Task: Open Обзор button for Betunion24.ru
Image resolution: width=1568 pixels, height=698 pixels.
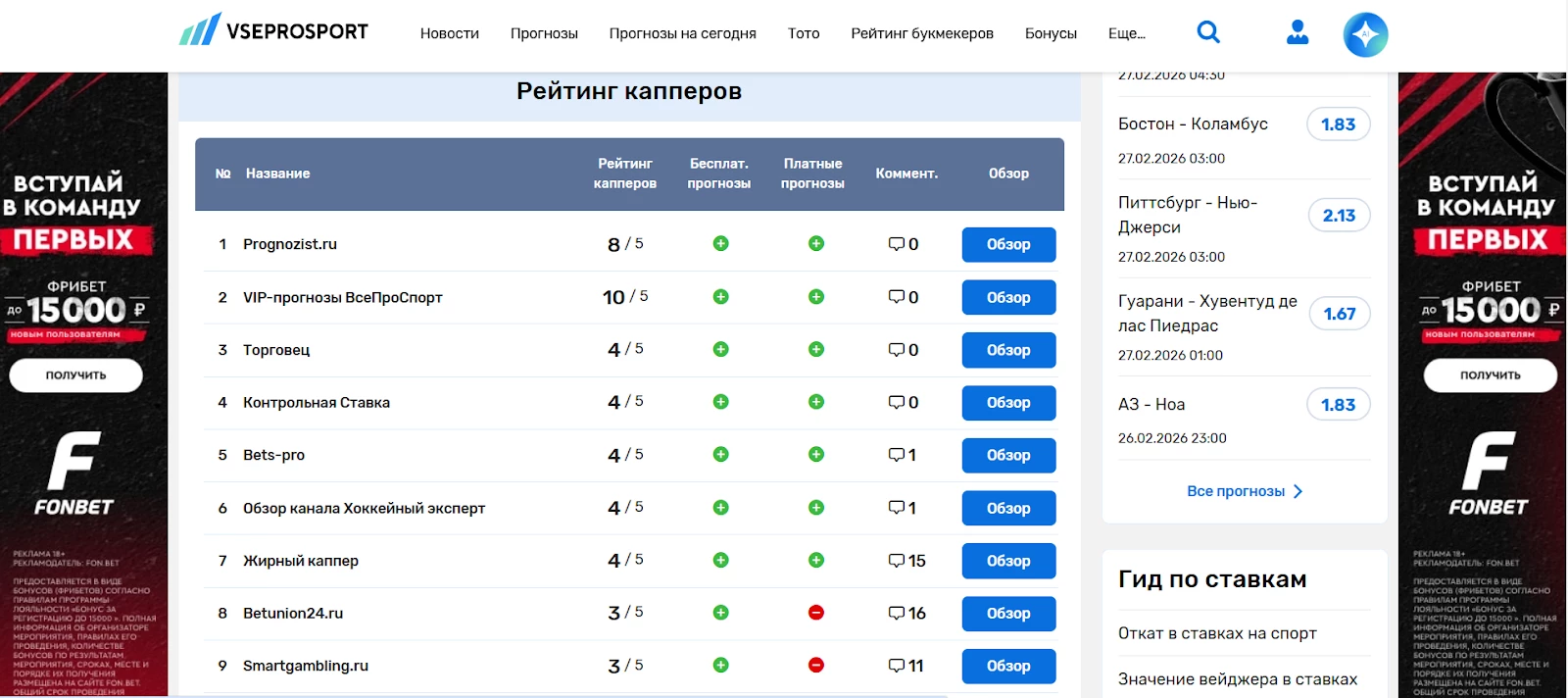Action: (1008, 613)
